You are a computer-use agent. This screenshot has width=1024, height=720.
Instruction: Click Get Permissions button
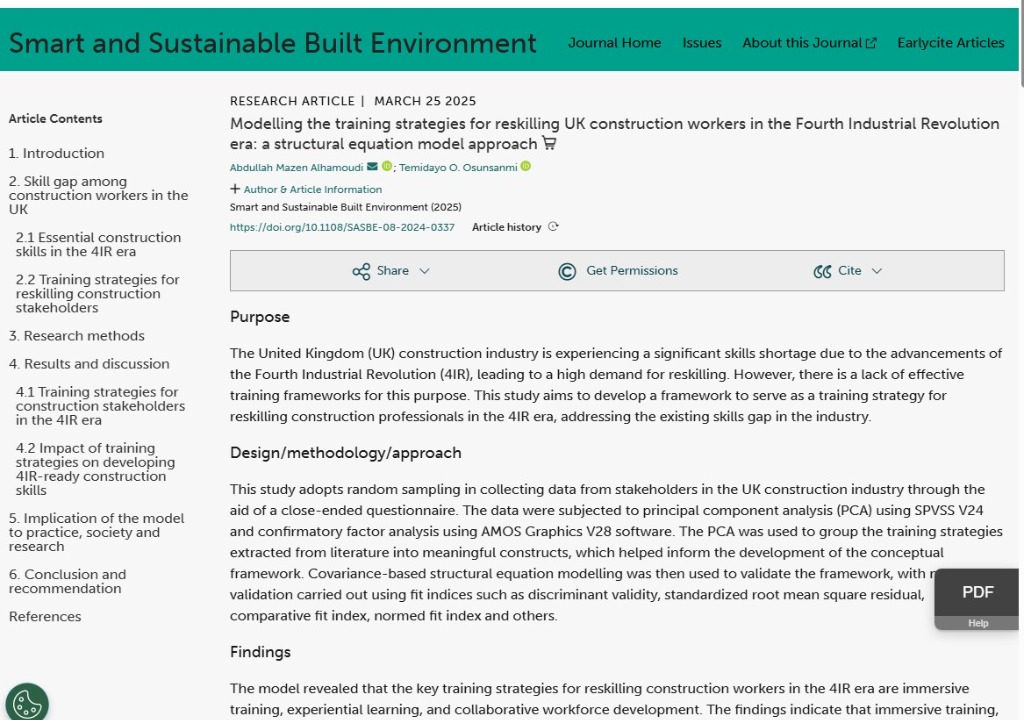tap(618, 271)
